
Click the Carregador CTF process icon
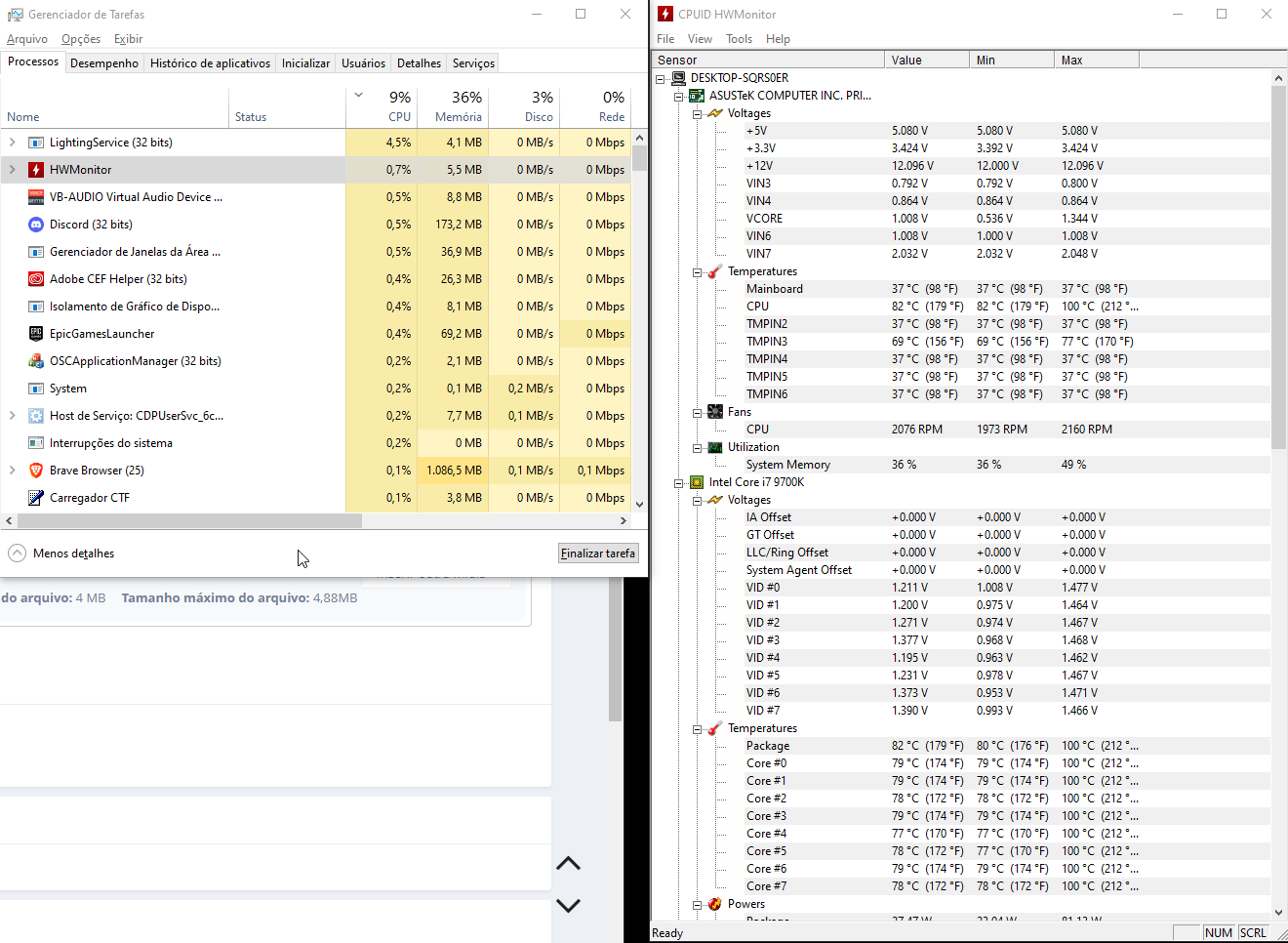(36, 498)
